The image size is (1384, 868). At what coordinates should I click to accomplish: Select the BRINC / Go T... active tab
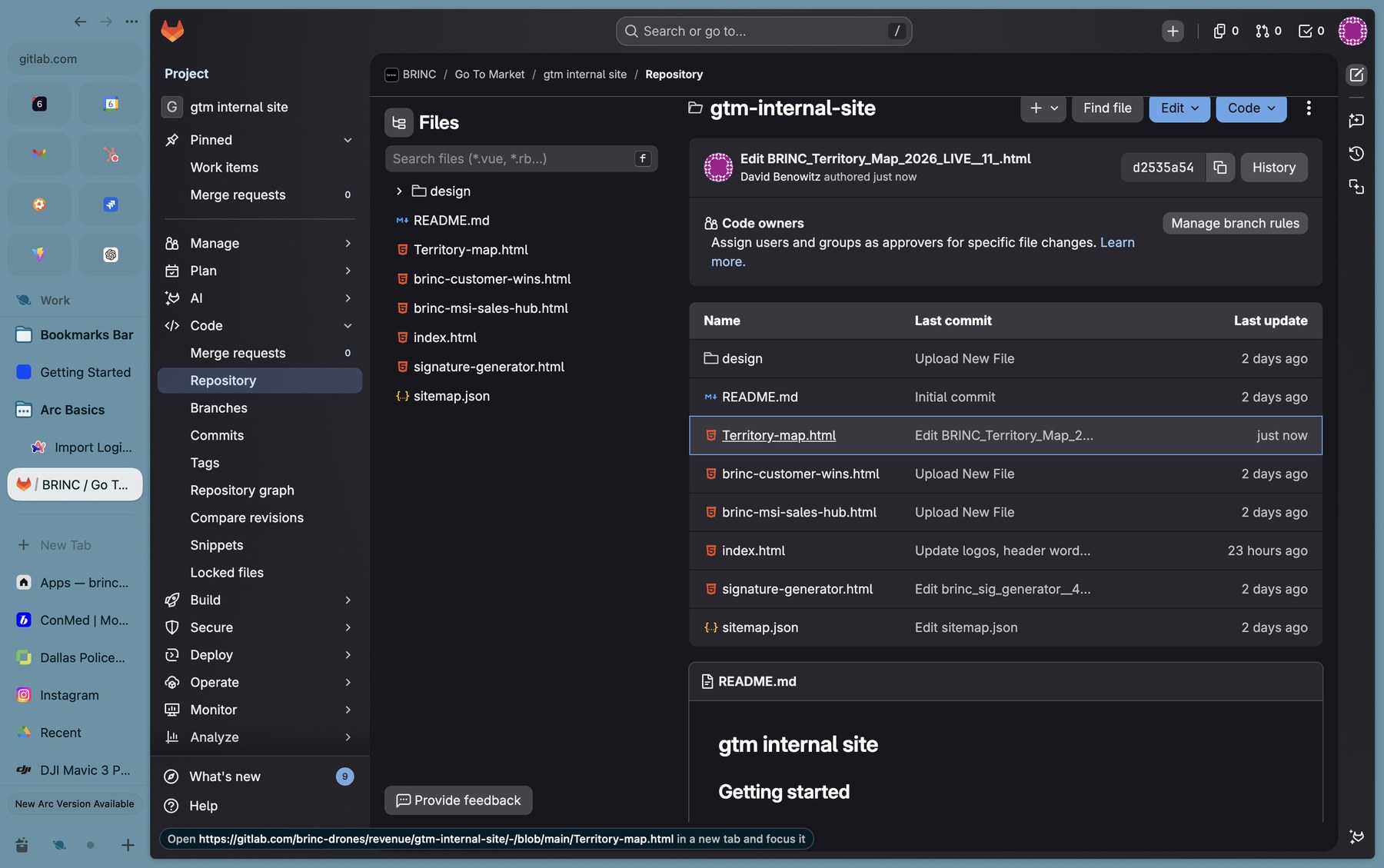[x=75, y=485]
